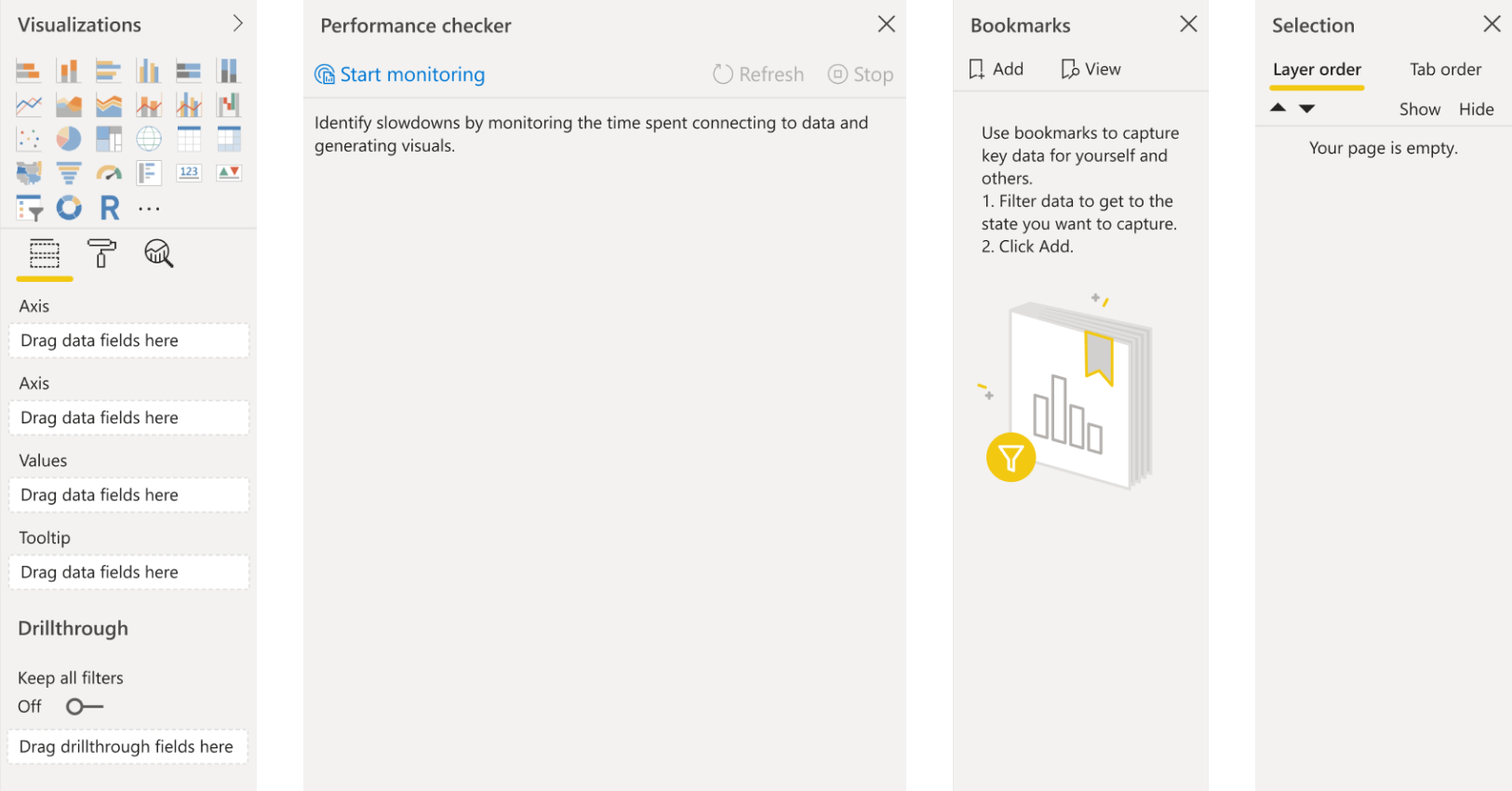Image resolution: width=1512 pixels, height=791 pixels.
Task: Open the Analytics magnifier tab
Action: 158,253
